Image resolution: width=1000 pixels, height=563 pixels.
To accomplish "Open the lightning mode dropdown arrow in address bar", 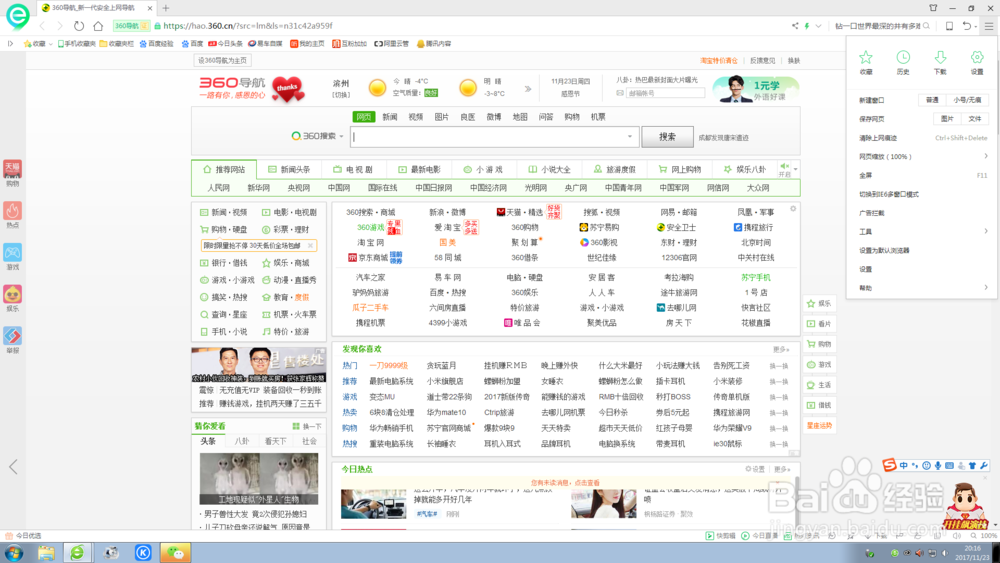I will [x=818, y=26].
